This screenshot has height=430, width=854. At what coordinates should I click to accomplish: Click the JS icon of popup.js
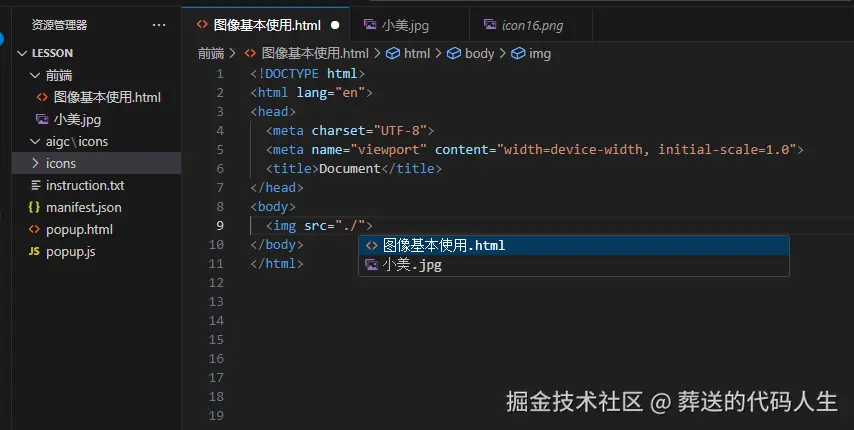tap(35, 251)
